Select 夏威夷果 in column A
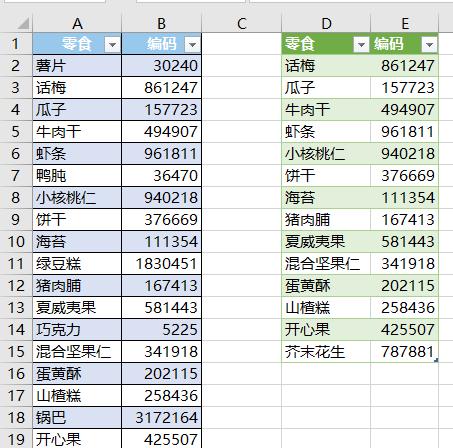The height and width of the screenshot is (448, 453). [x=77, y=308]
